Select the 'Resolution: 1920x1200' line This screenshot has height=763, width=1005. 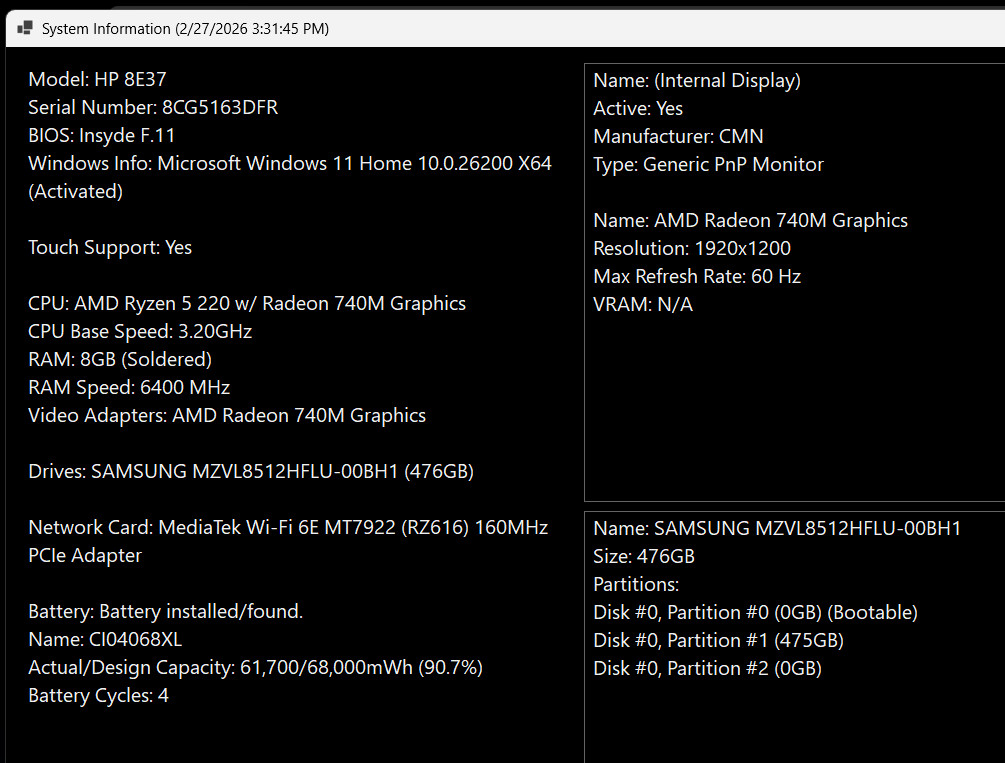pos(692,248)
